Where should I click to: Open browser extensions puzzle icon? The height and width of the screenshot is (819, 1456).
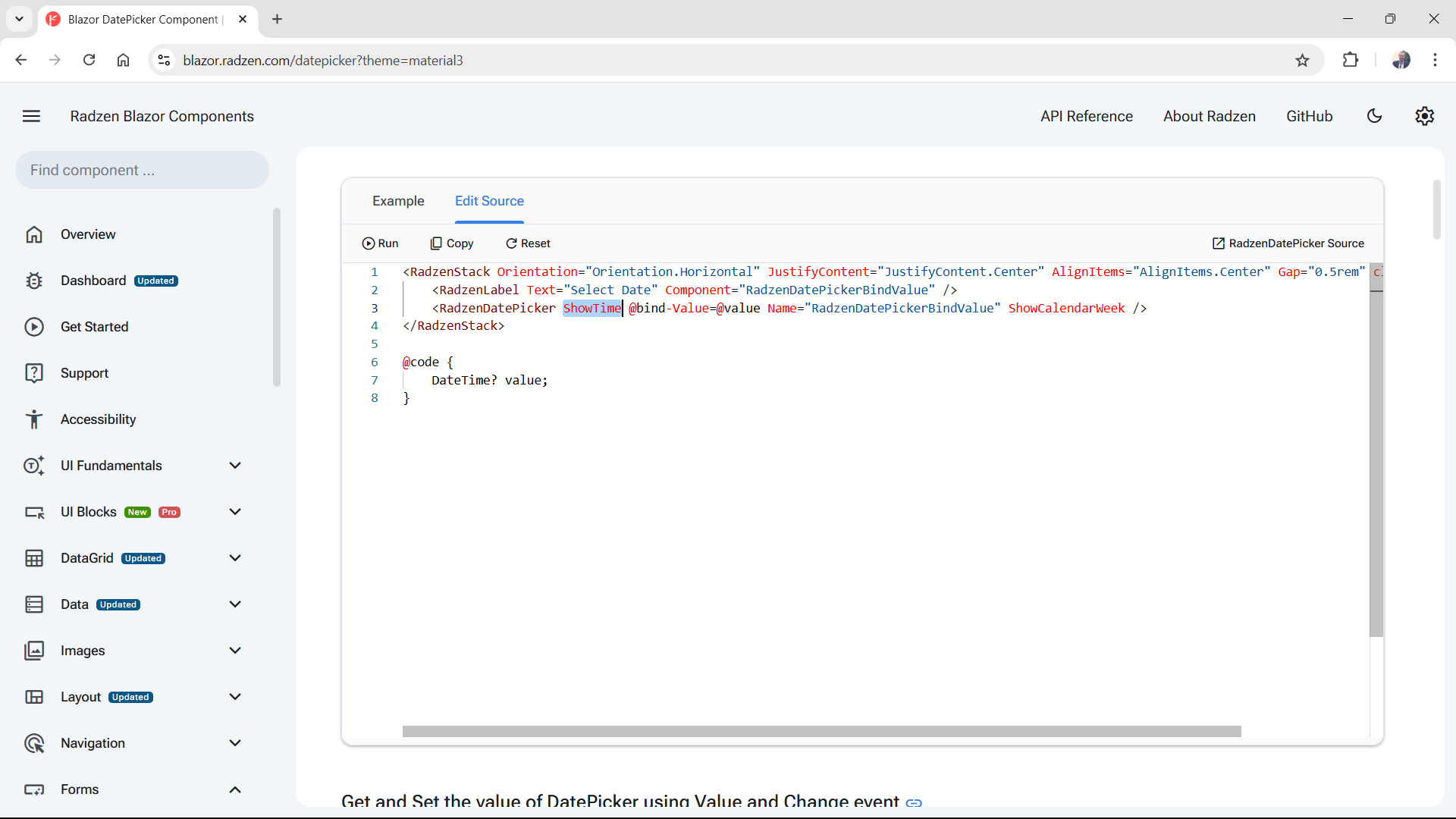[1350, 60]
